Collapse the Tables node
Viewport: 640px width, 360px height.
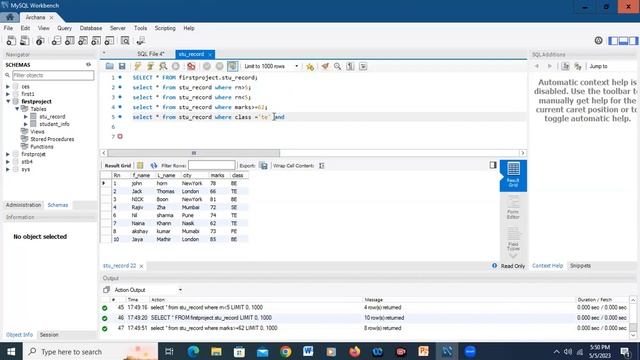[18, 109]
